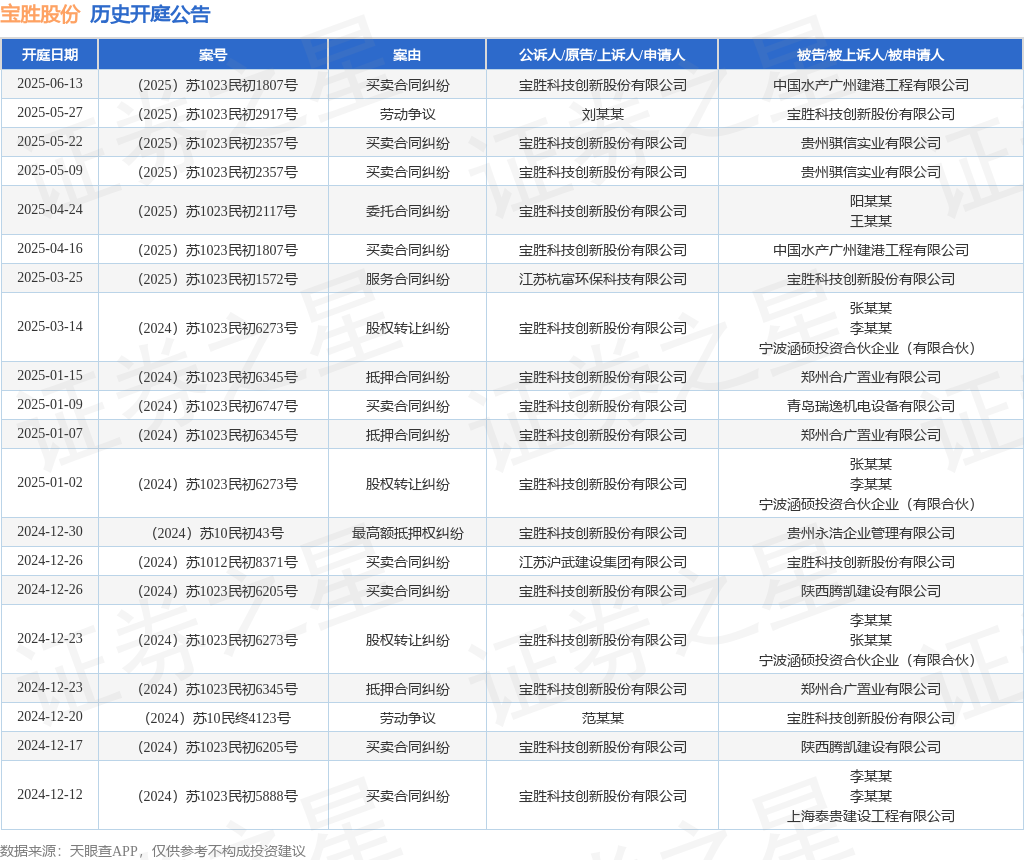This screenshot has height=860, width=1024.
Task: Click 陕西腾凯建设有限公司 in the 2024-12-17 row
Action: pos(871,747)
